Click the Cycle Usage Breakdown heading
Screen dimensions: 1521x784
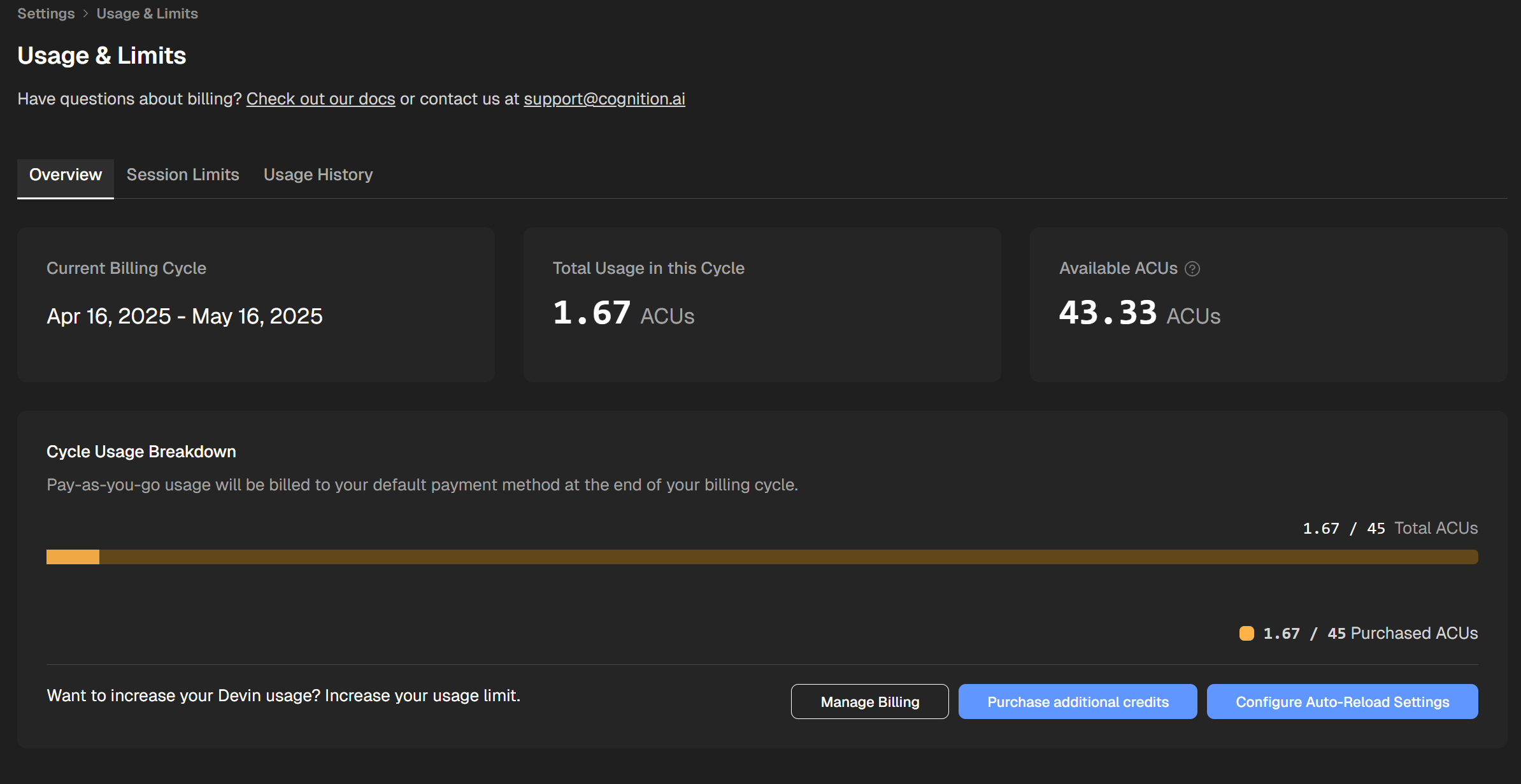[x=141, y=452]
